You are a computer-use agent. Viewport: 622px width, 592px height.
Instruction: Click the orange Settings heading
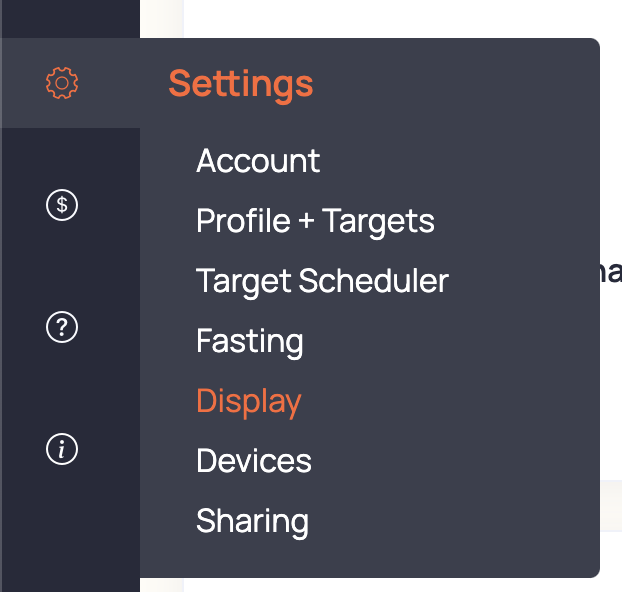click(x=241, y=84)
